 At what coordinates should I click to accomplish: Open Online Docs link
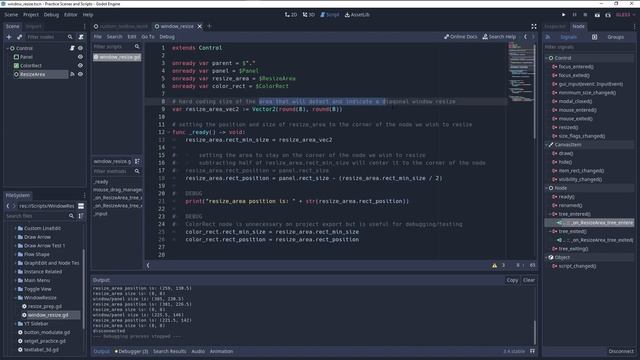(x=460, y=37)
